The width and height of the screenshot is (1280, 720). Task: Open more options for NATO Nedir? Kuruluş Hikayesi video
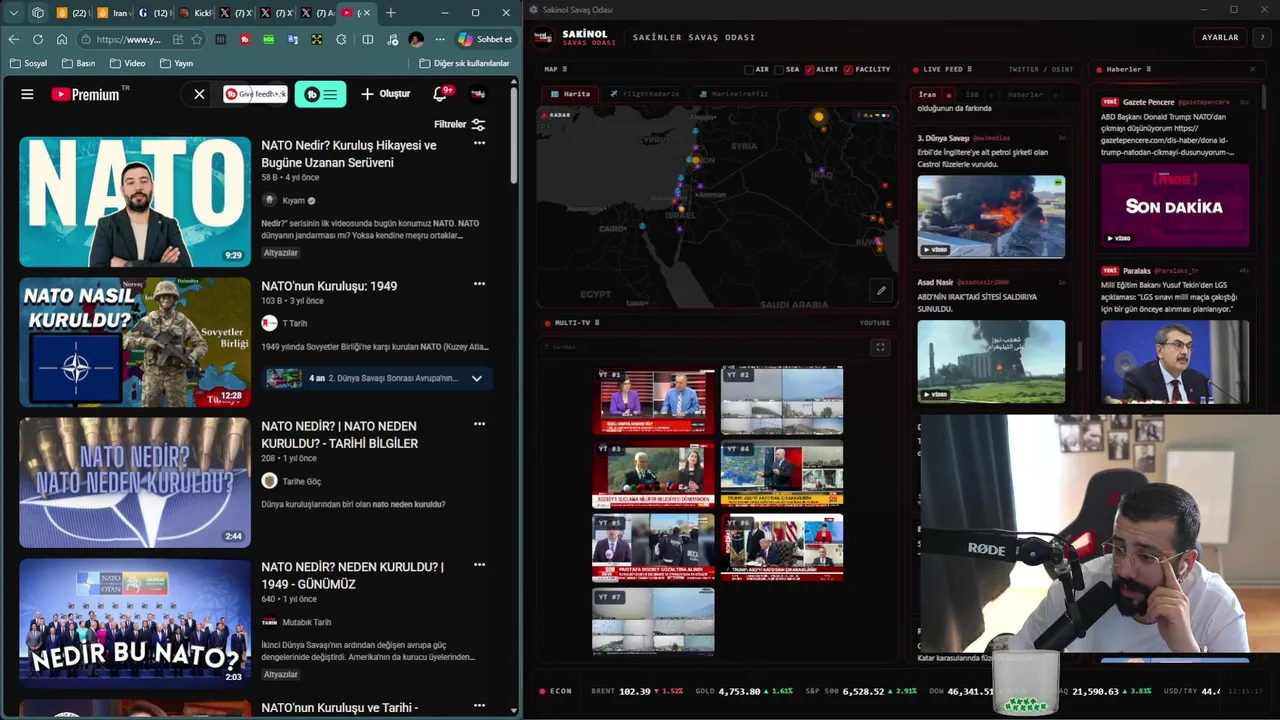(479, 143)
